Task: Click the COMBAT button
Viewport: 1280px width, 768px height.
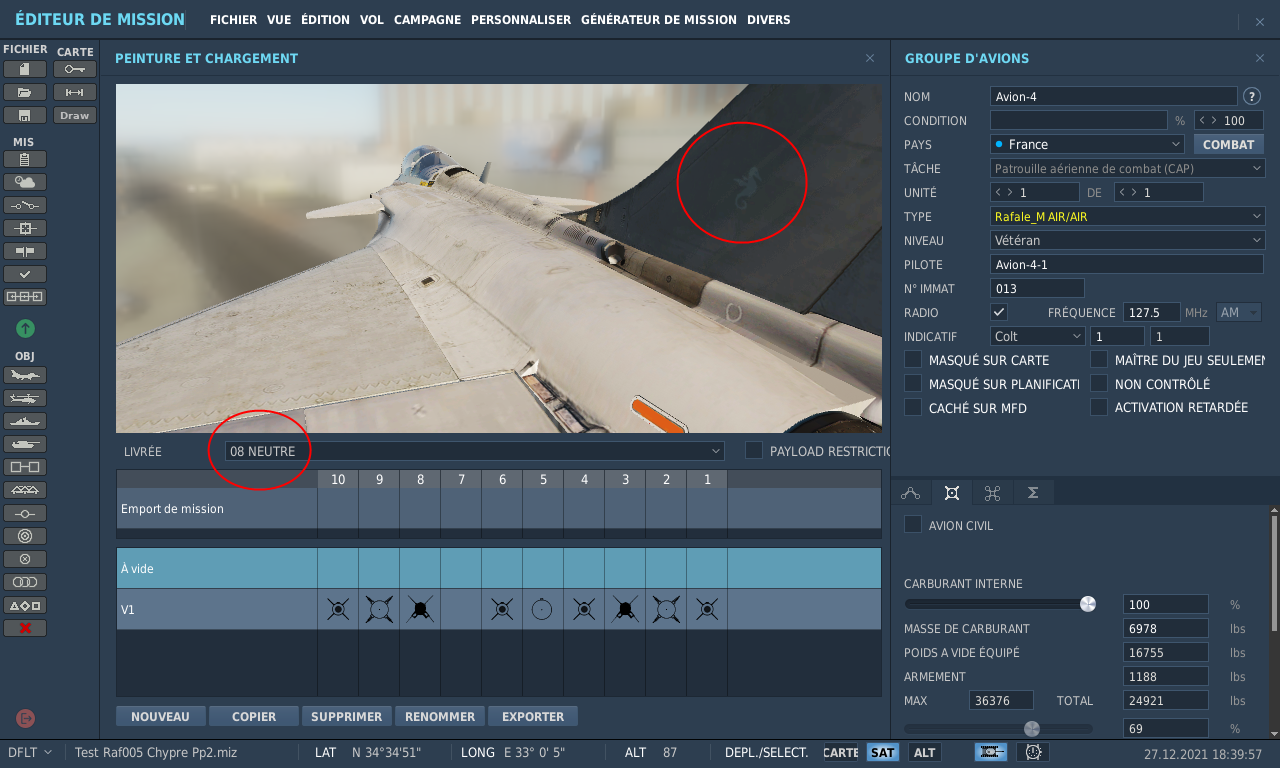Action: coord(1228,145)
